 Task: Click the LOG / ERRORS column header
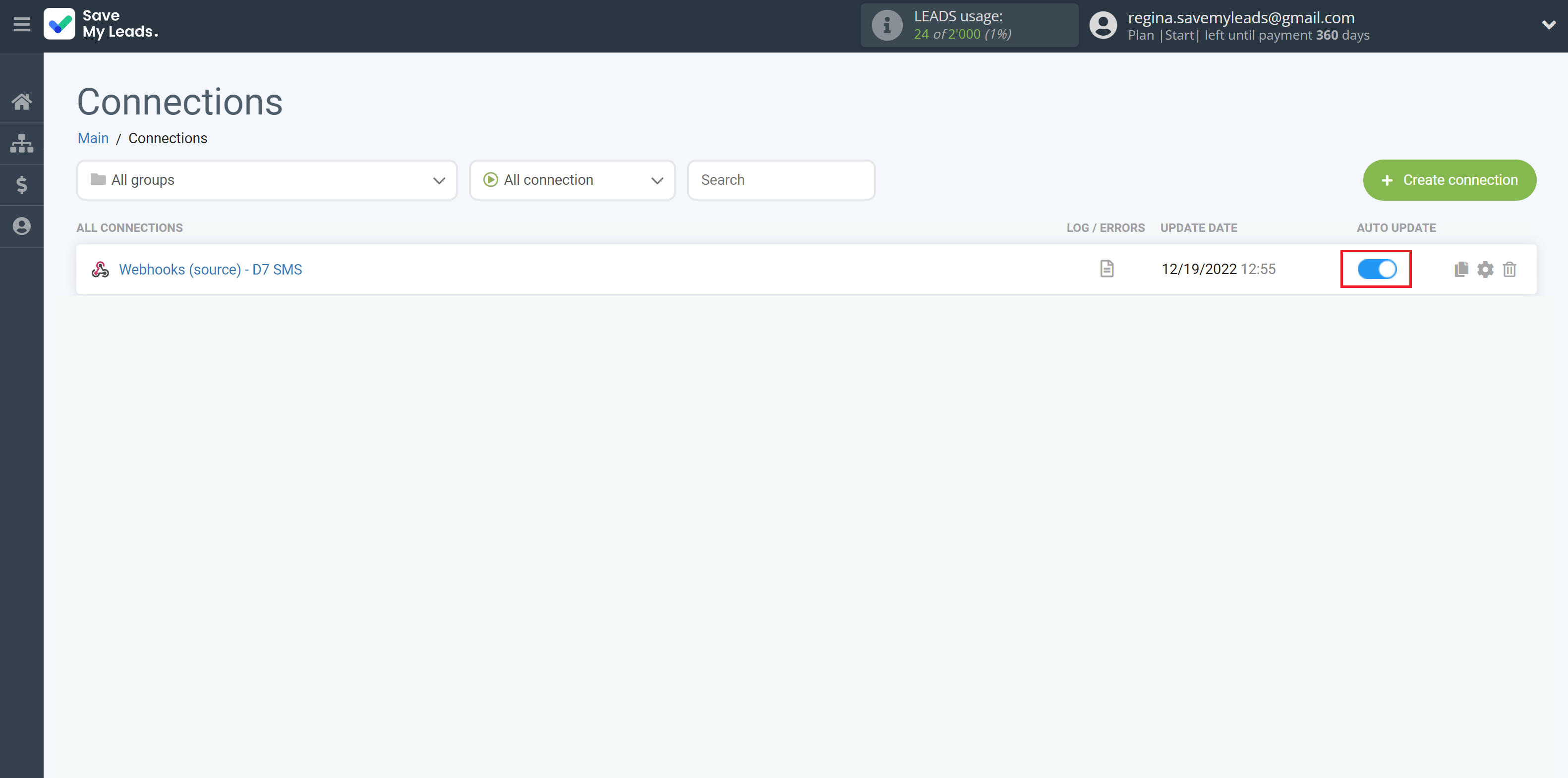point(1105,228)
